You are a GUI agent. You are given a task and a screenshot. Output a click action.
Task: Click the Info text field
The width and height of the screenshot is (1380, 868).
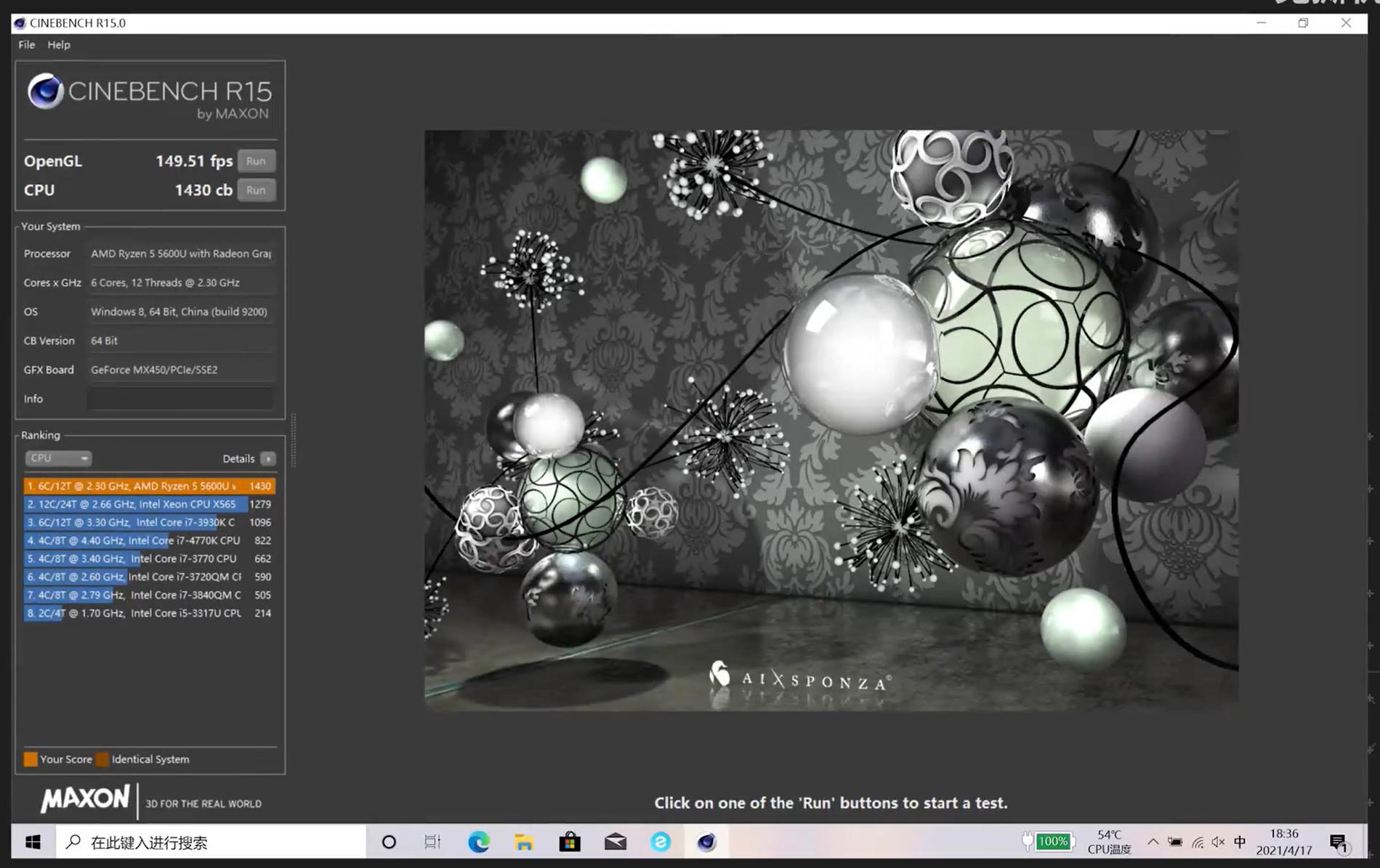(x=180, y=399)
